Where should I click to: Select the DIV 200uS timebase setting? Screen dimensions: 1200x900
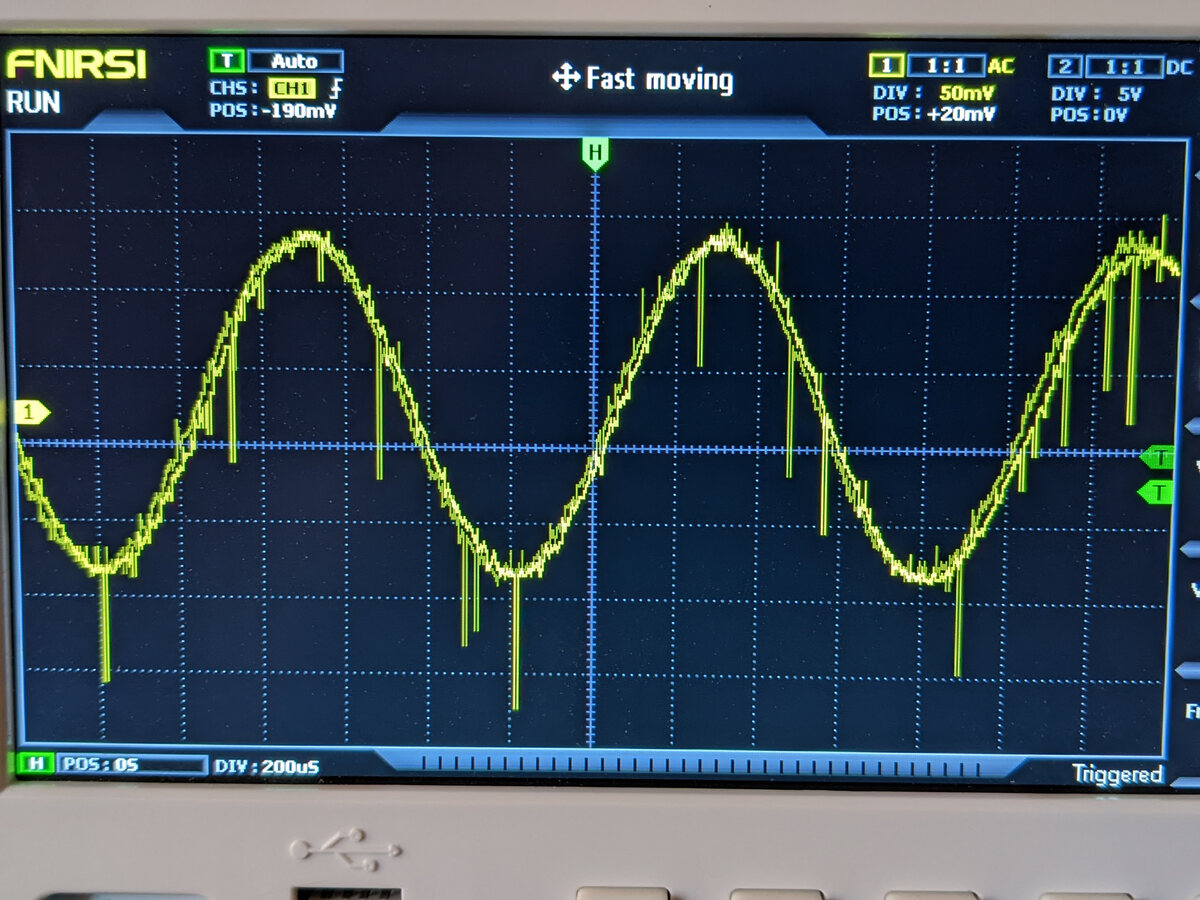tap(266, 766)
